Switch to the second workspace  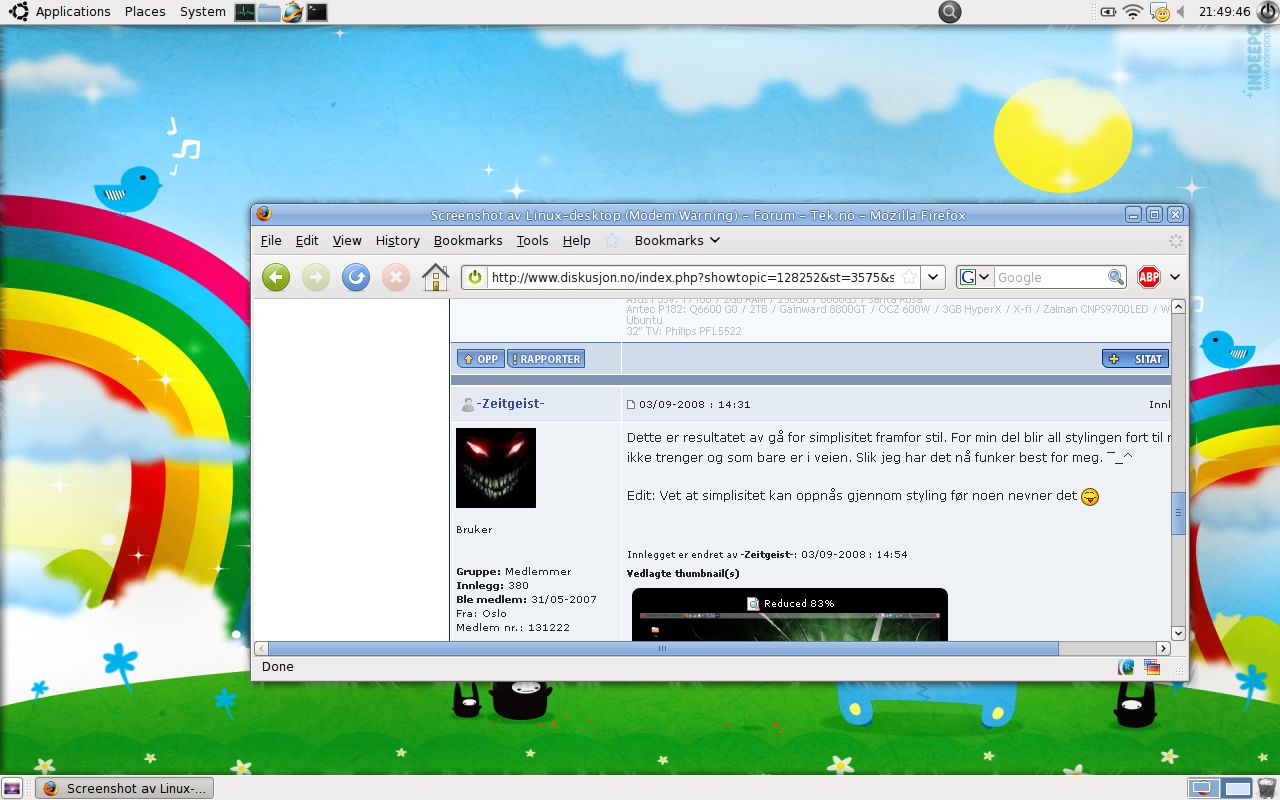[x=1238, y=788]
